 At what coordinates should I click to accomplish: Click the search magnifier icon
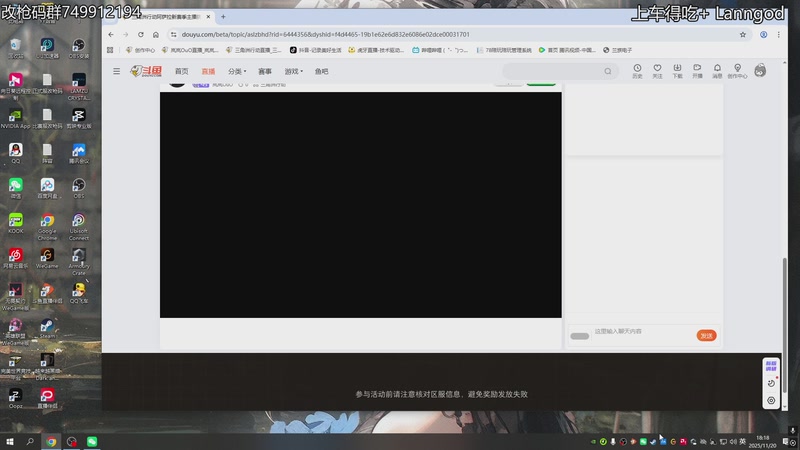pos(608,71)
